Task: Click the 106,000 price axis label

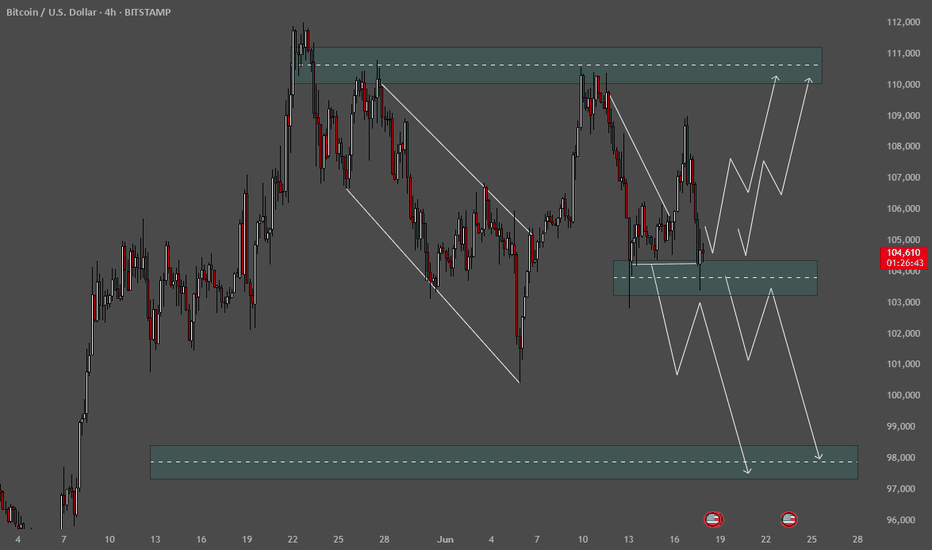Action: tap(903, 209)
